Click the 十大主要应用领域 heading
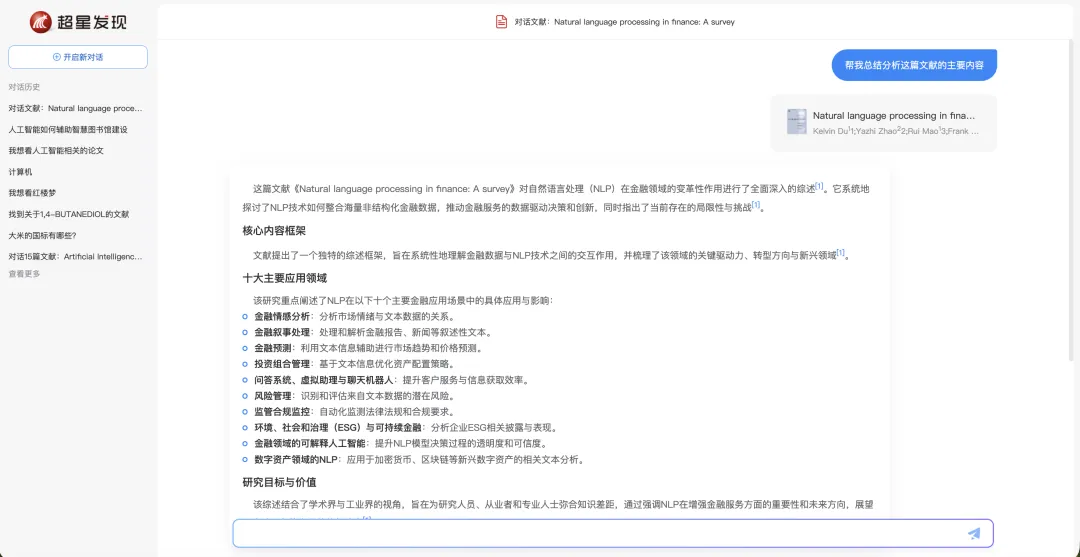This screenshot has width=1080, height=557. (x=284, y=278)
